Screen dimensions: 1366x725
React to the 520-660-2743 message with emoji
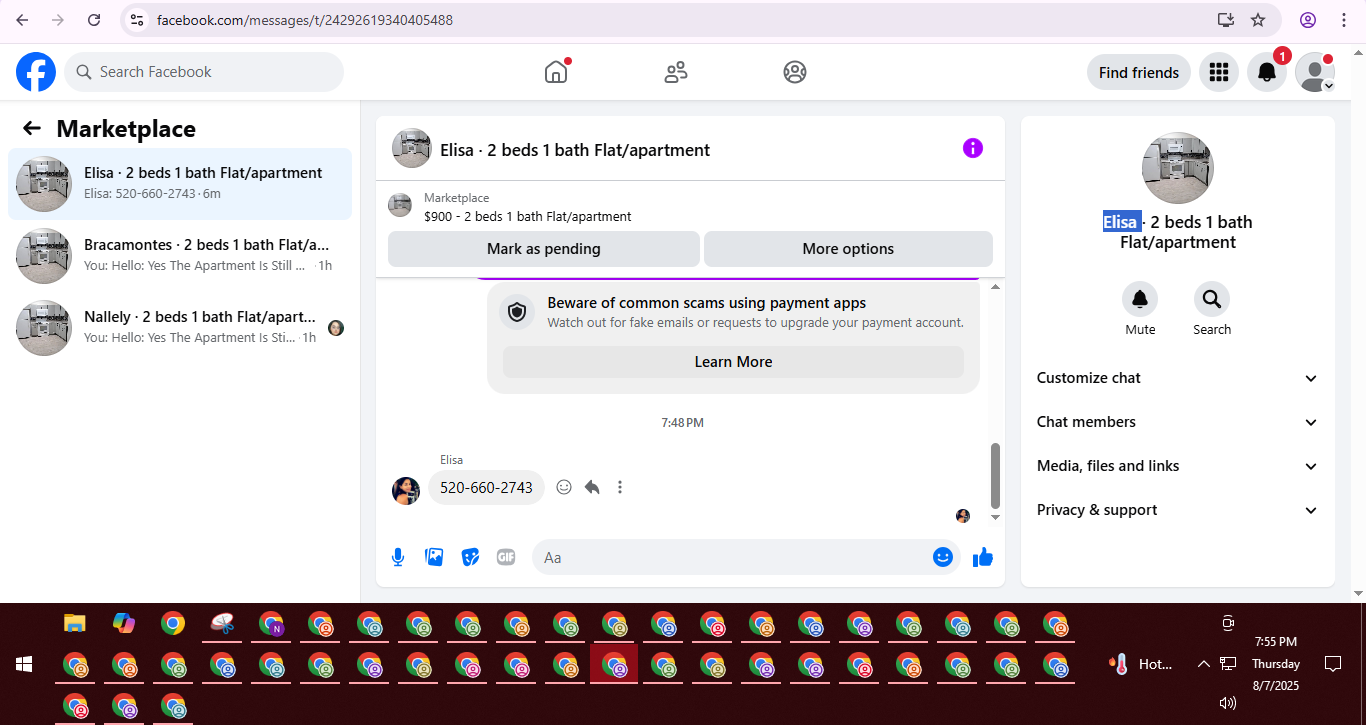point(564,487)
